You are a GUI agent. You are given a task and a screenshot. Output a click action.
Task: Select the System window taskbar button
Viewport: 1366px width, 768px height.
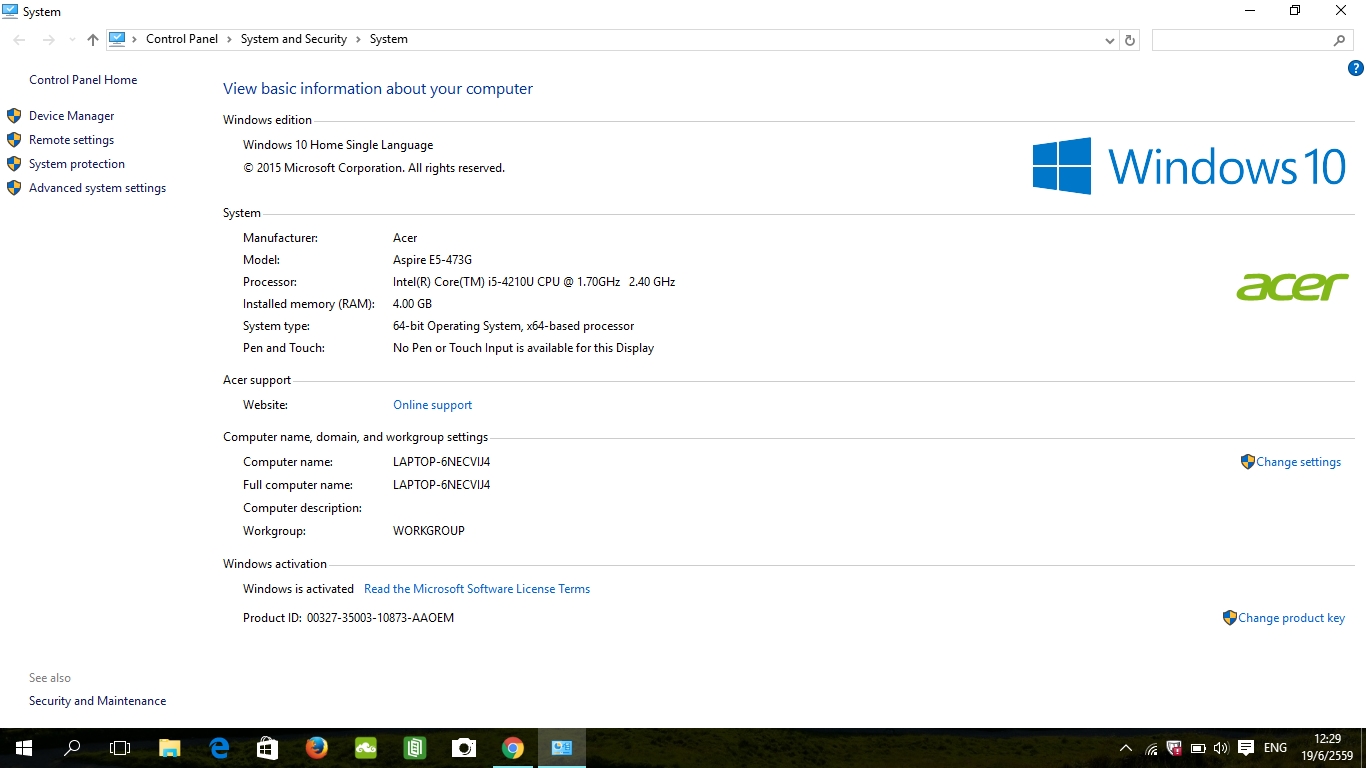click(561, 748)
